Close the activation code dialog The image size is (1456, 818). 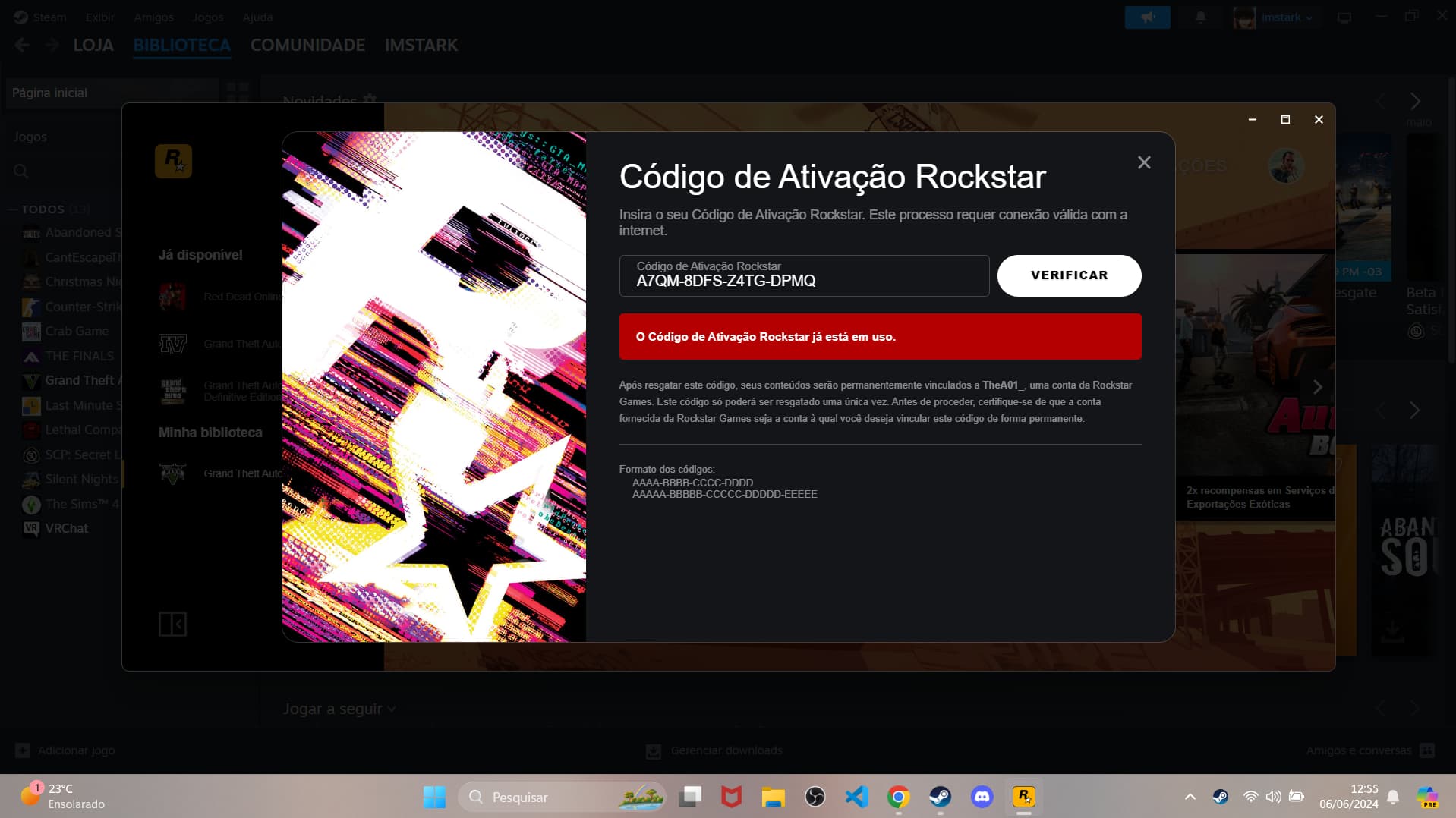[1144, 162]
